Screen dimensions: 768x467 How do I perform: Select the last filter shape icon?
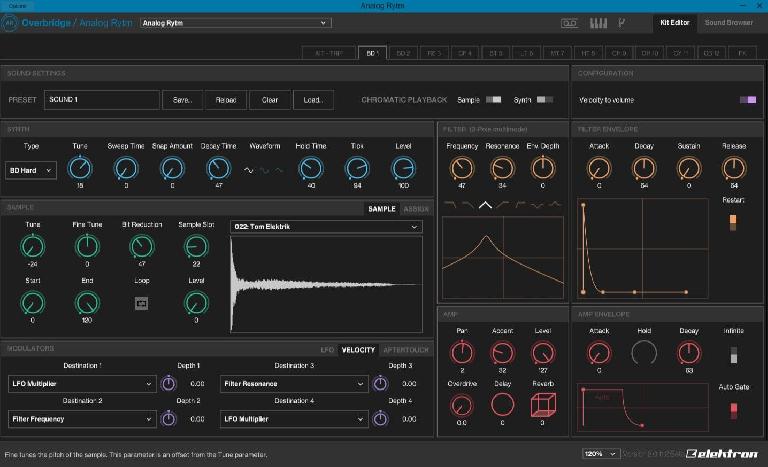554,205
